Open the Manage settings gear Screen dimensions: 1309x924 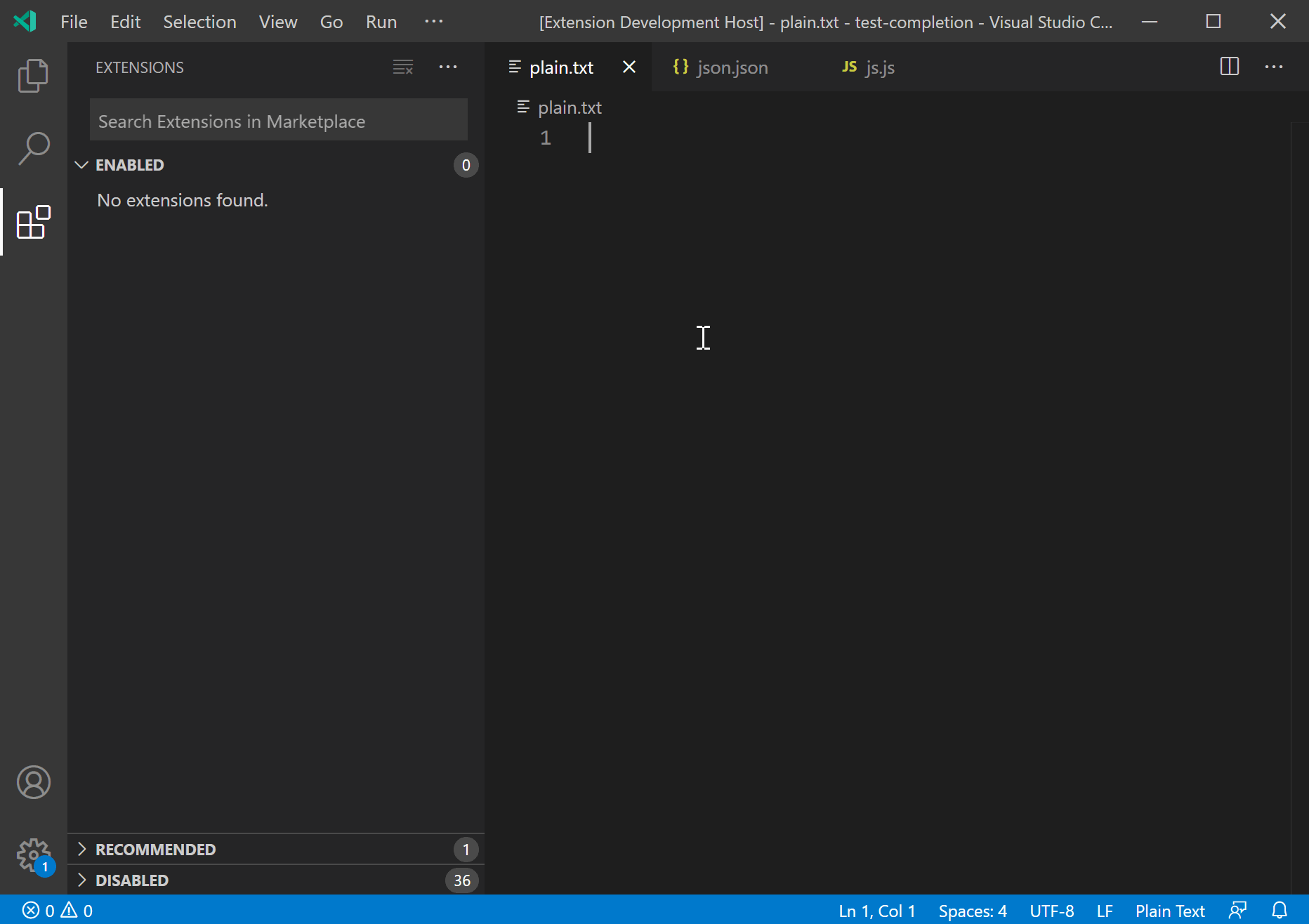click(33, 855)
